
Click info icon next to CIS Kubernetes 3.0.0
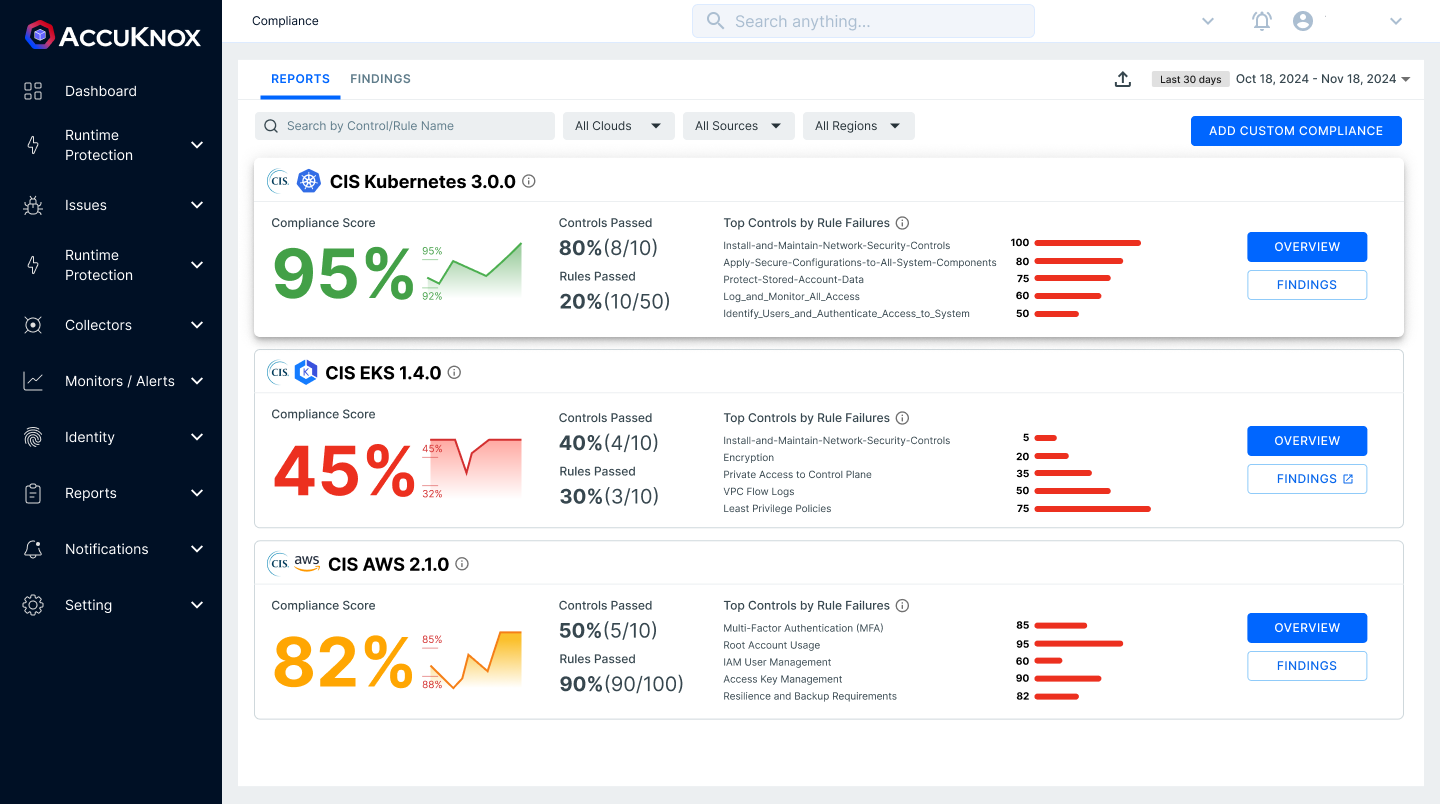(x=529, y=181)
